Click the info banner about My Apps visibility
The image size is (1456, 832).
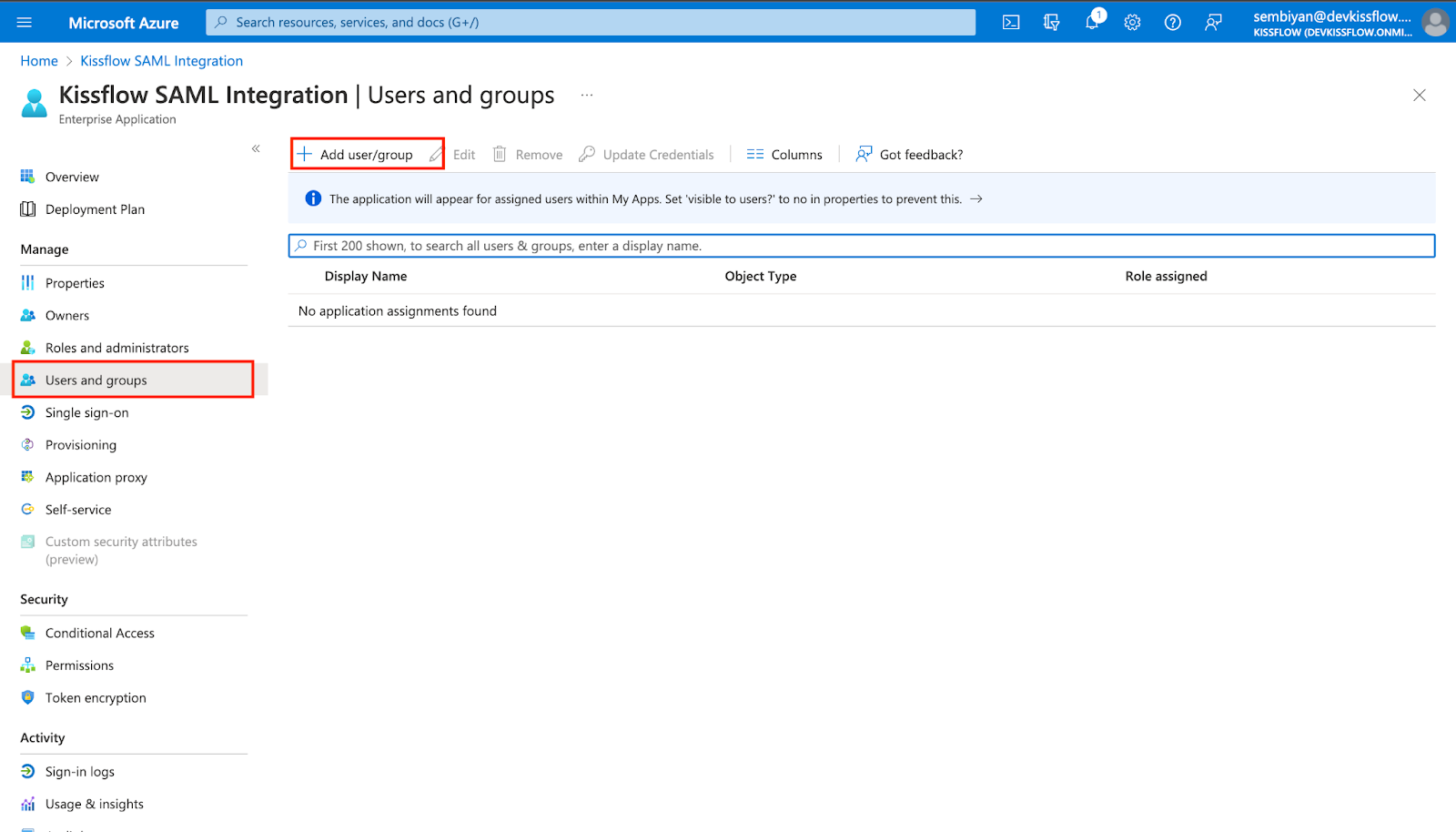(862, 198)
